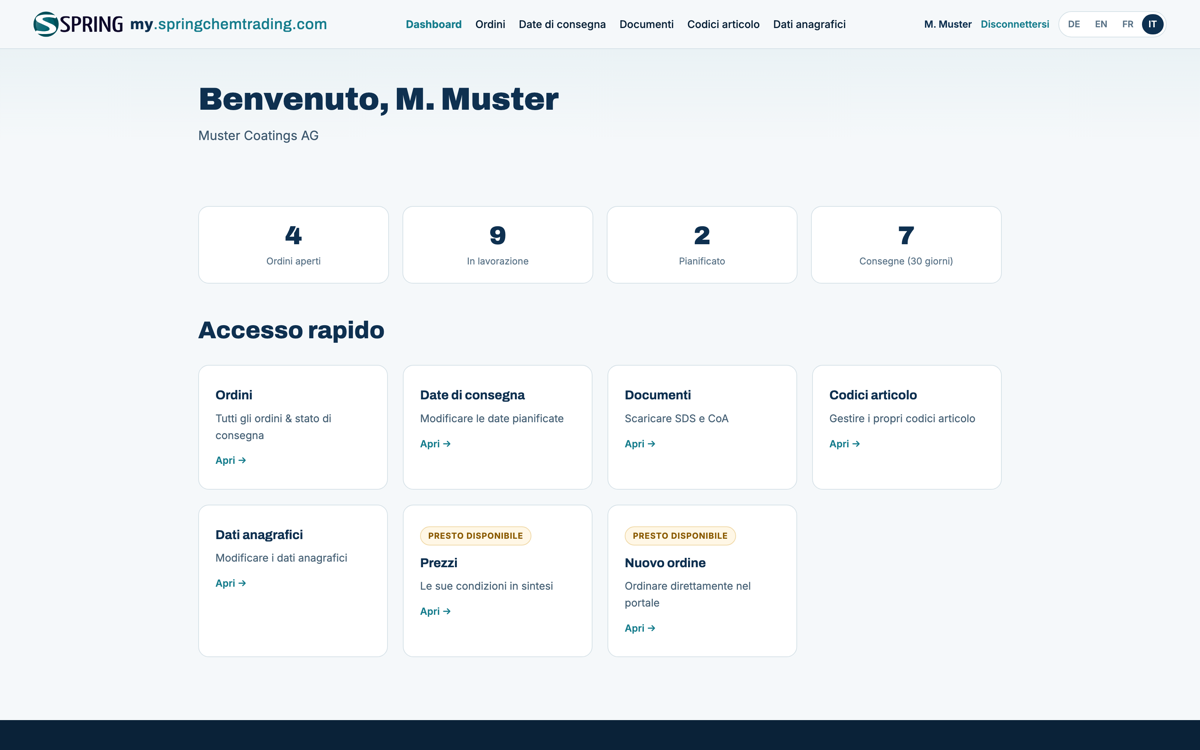
Task: Open Codici articolo in the top navigation
Action: [x=723, y=24]
